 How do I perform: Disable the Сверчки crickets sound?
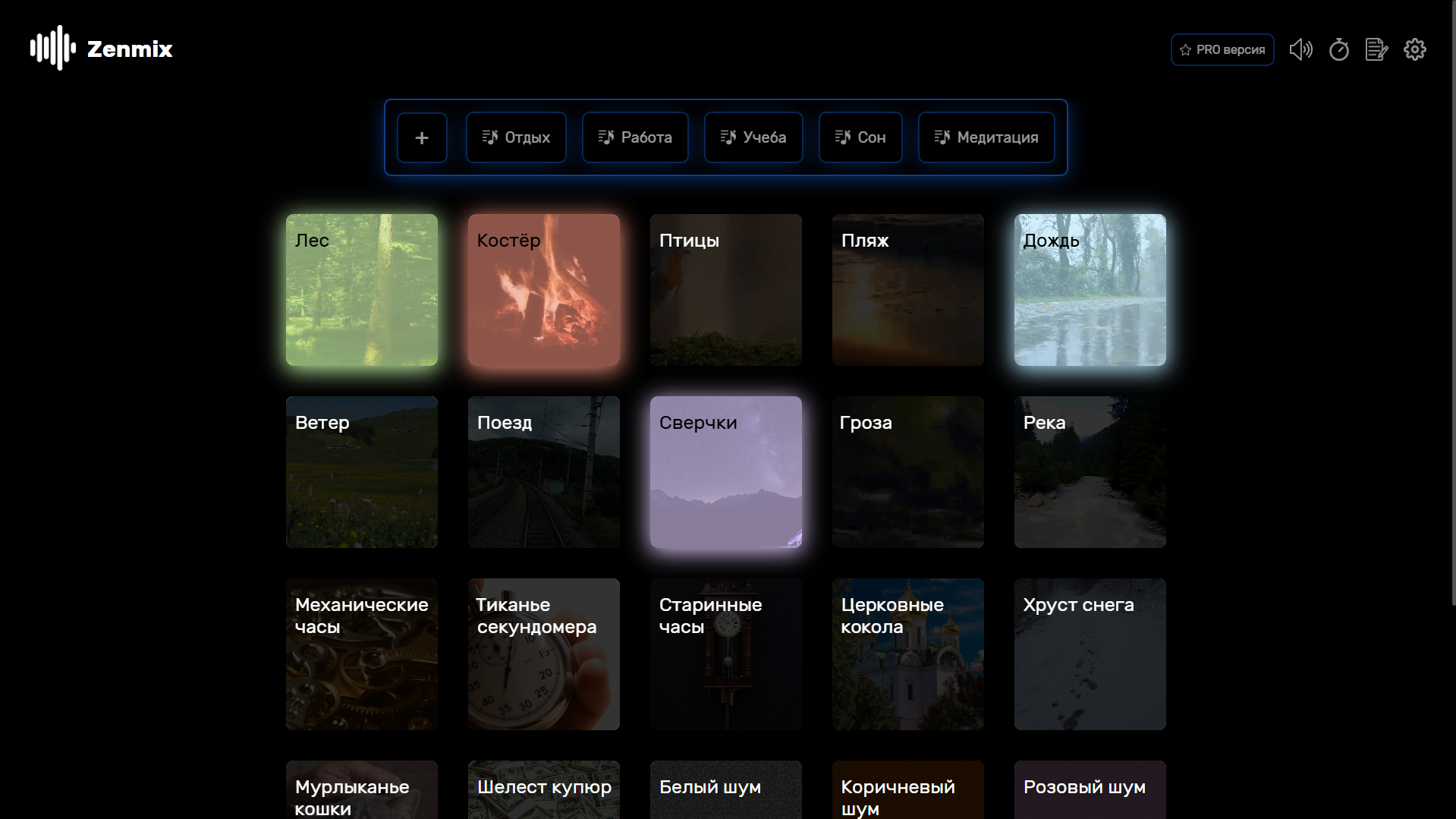point(726,472)
